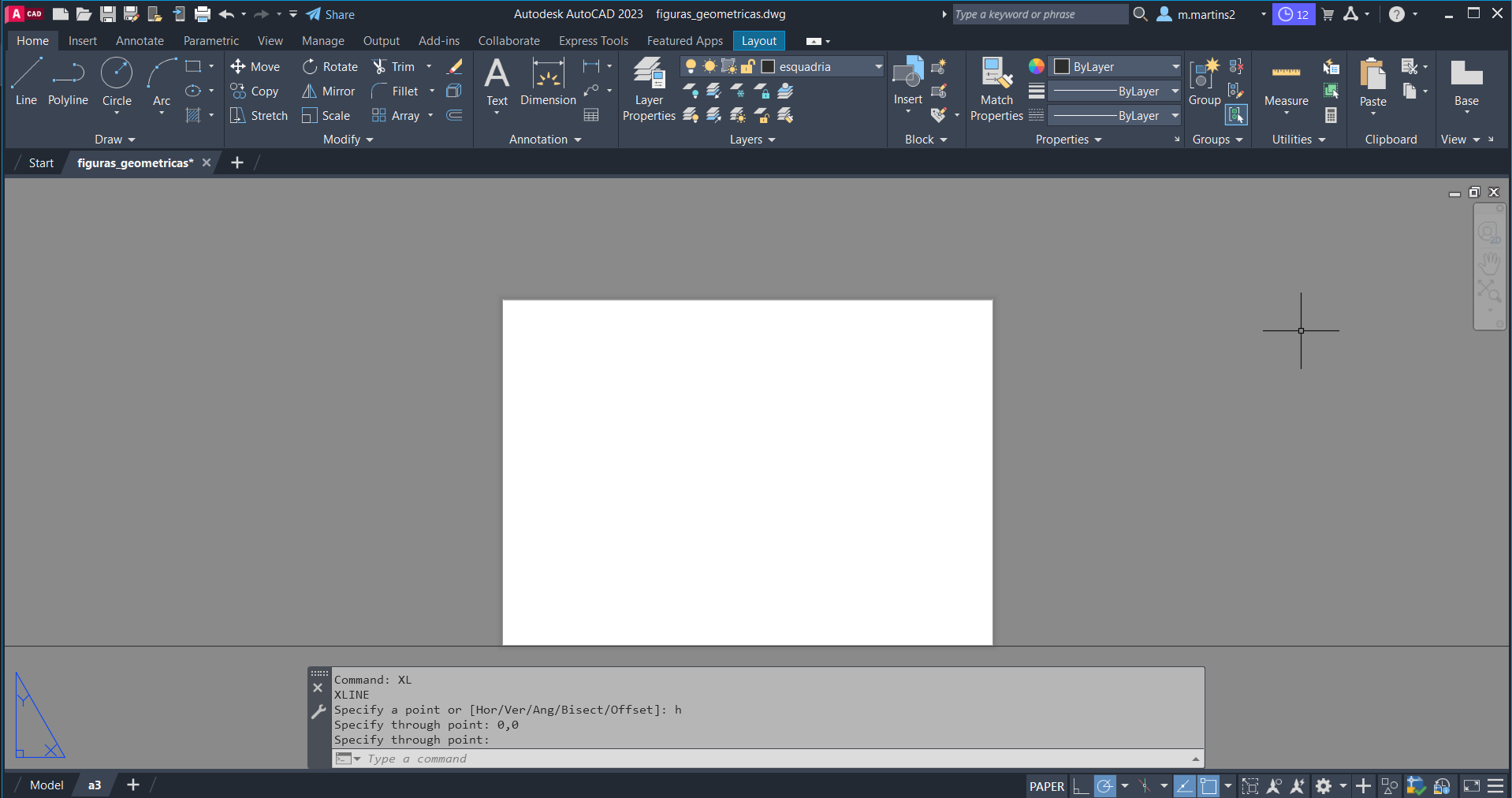Select the Ellipse tool icon
The width and height of the screenshot is (1512, 798).
click(x=193, y=91)
